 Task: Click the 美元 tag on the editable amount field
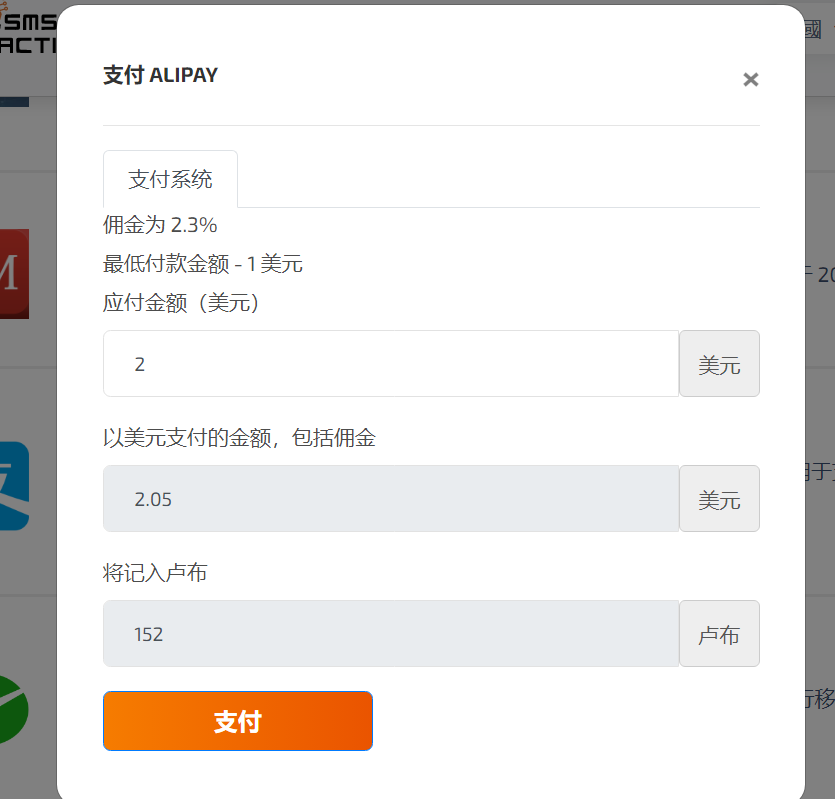click(719, 363)
